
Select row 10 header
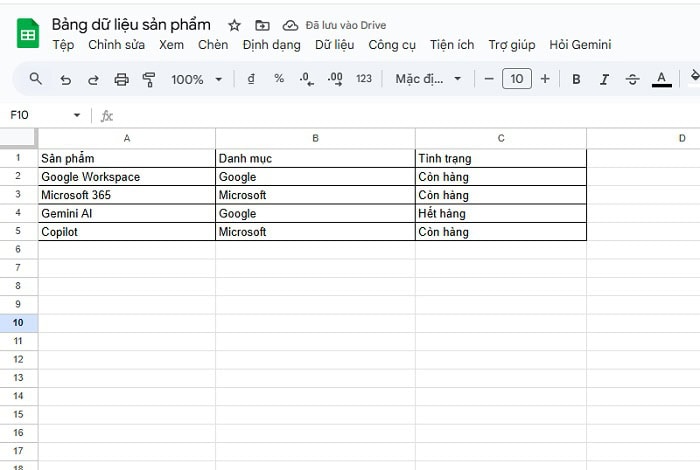(18, 322)
